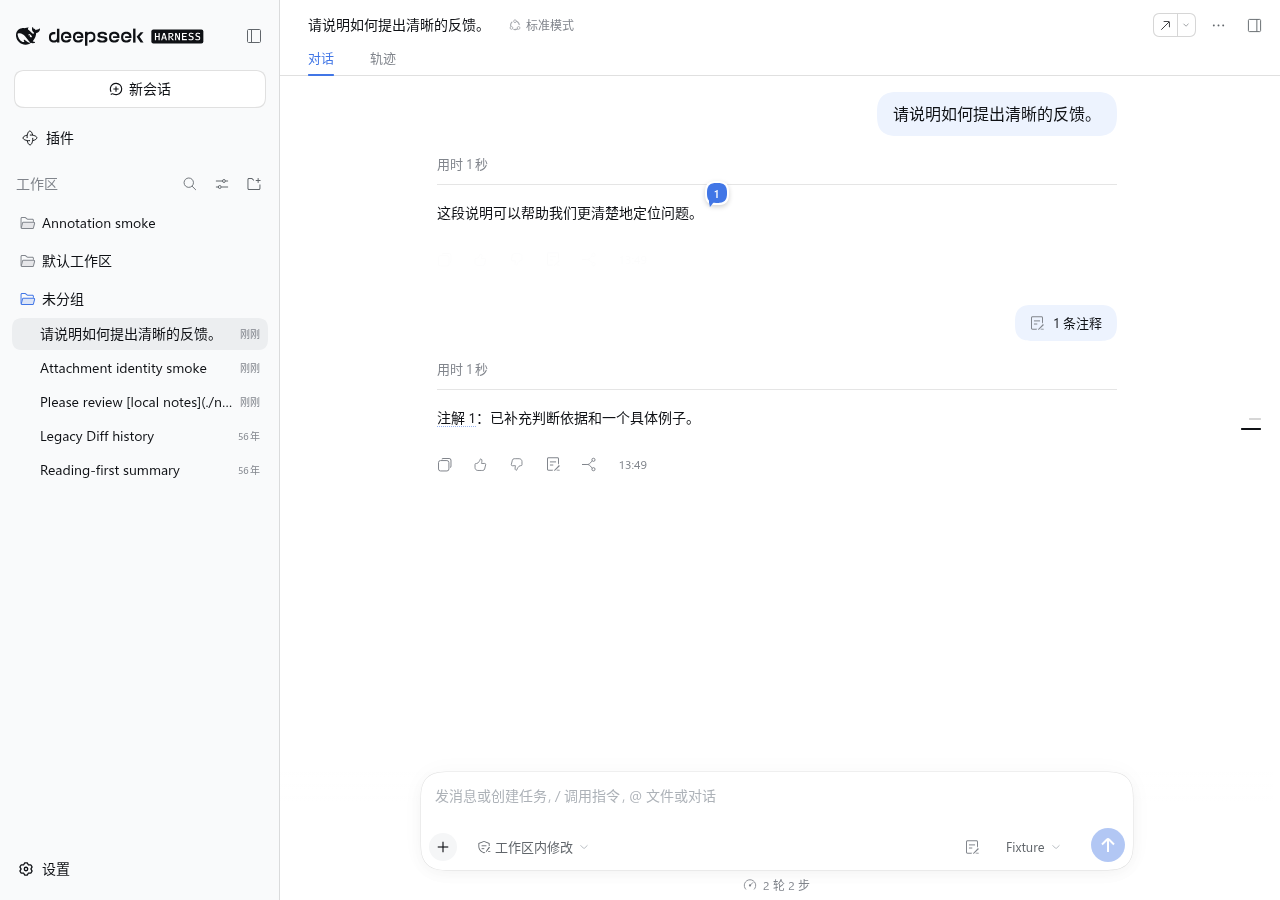This screenshot has width=1280, height=900.
Task: Expand the 默认工作区 folder
Action: pos(140,261)
